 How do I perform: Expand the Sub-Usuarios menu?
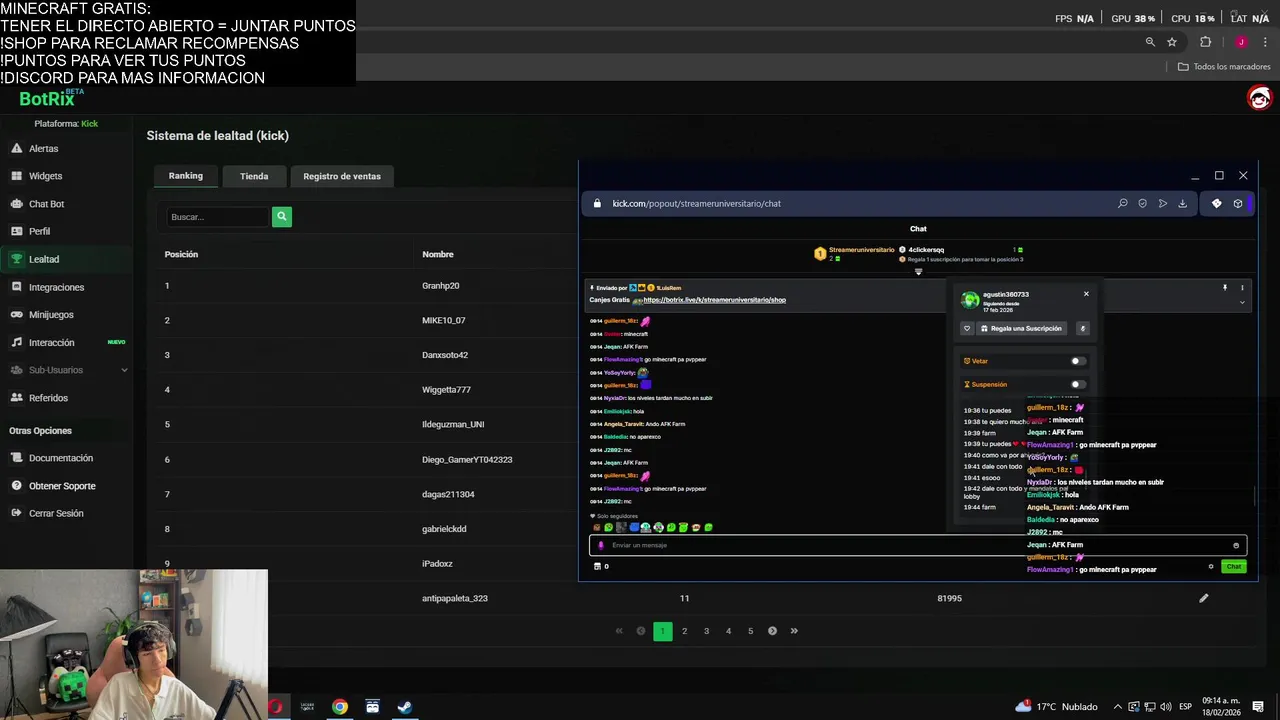pyautogui.click(x=68, y=370)
